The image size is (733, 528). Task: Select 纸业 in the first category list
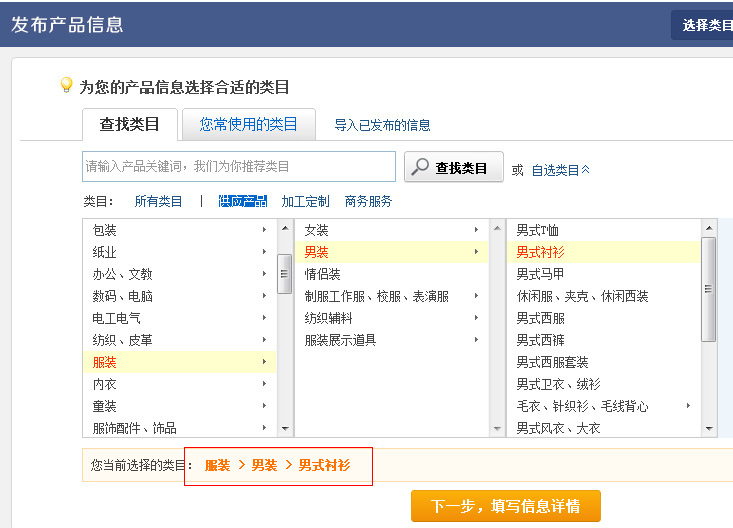180,252
